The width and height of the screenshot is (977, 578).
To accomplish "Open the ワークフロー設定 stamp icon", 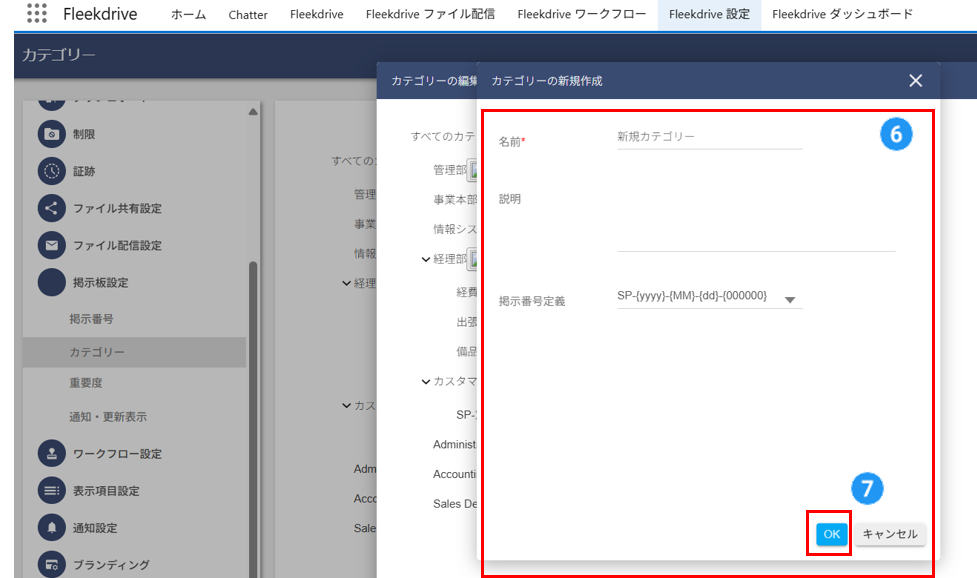I will (x=52, y=453).
